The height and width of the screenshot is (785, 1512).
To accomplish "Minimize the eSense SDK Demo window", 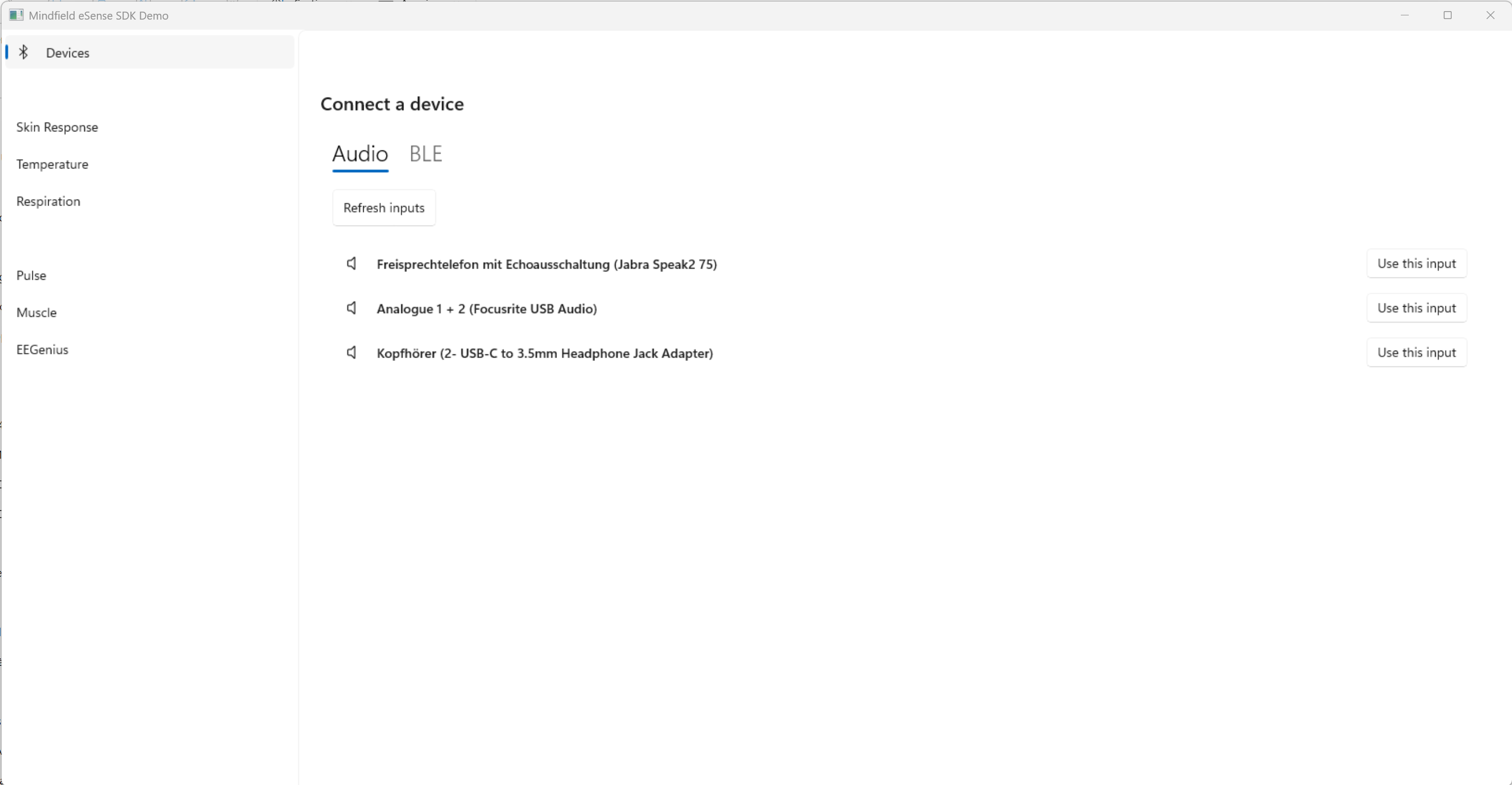I will 1405,15.
